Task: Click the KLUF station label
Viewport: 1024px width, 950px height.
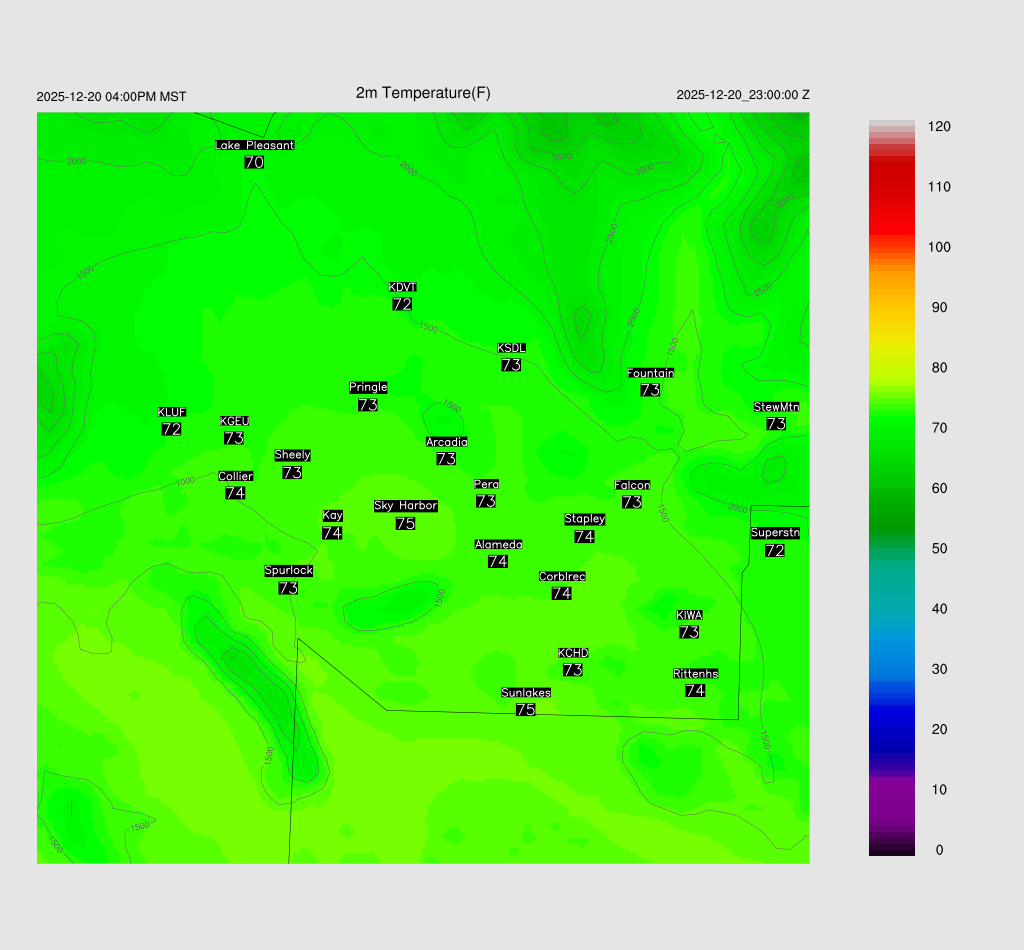Action: click(x=172, y=412)
